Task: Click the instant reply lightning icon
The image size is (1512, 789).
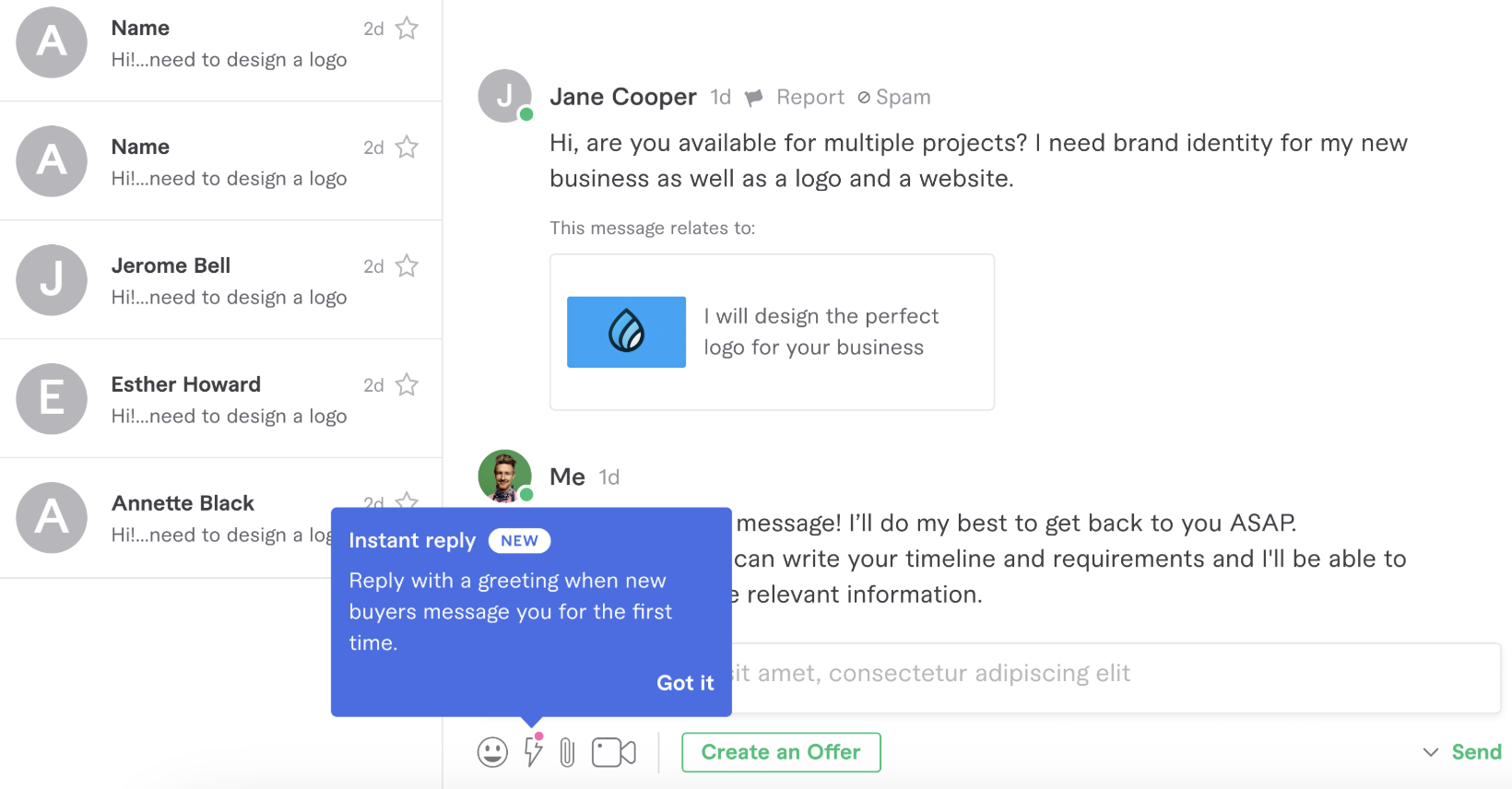Action: pyautogui.click(x=533, y=750)
